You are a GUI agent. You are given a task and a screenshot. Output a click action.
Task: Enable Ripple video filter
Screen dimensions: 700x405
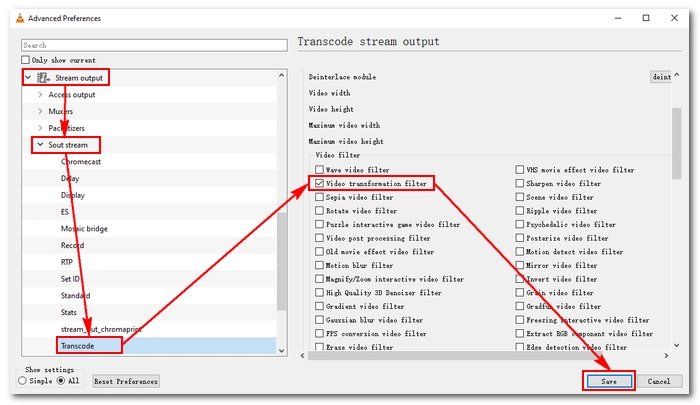click(520, 211)
